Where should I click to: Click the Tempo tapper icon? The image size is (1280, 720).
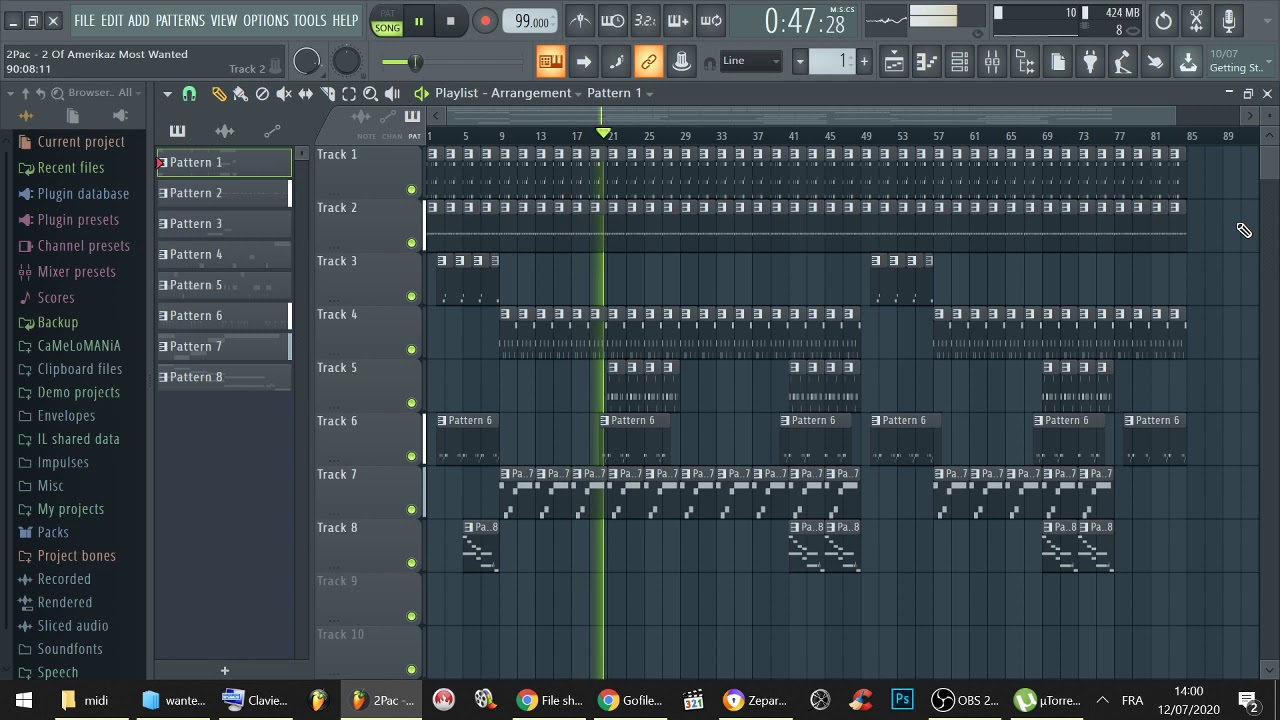coord(1123,62)
